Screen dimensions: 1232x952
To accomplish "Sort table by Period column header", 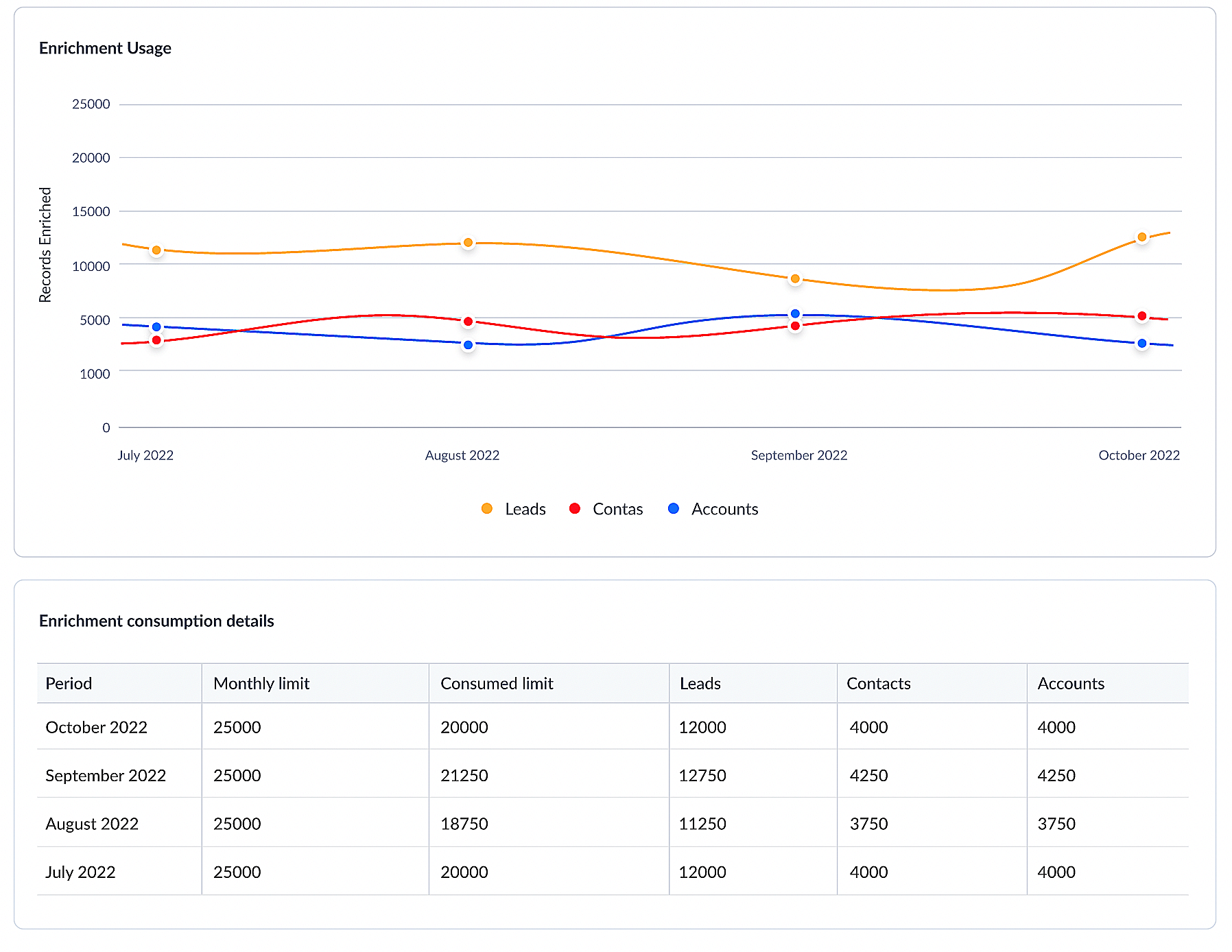I will [x=69, y=683].
